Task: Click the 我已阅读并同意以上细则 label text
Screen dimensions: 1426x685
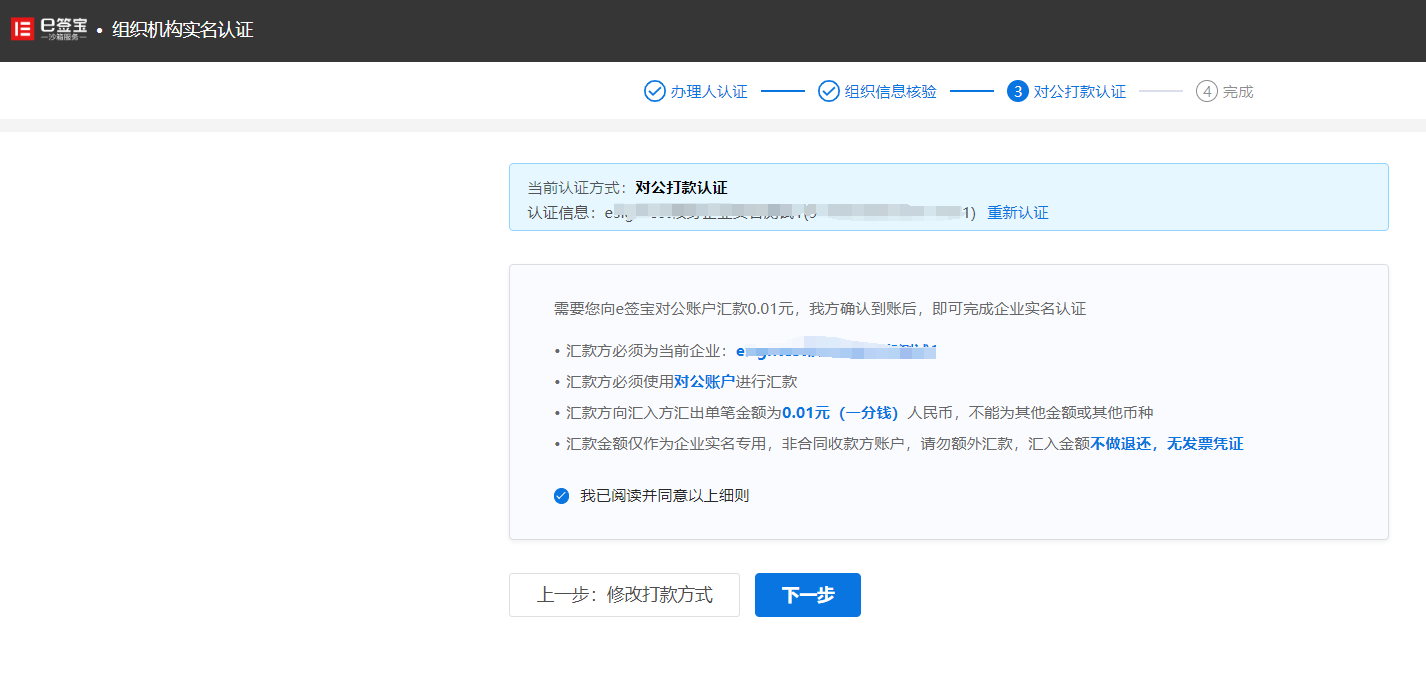Action: [x=664, y=495]
